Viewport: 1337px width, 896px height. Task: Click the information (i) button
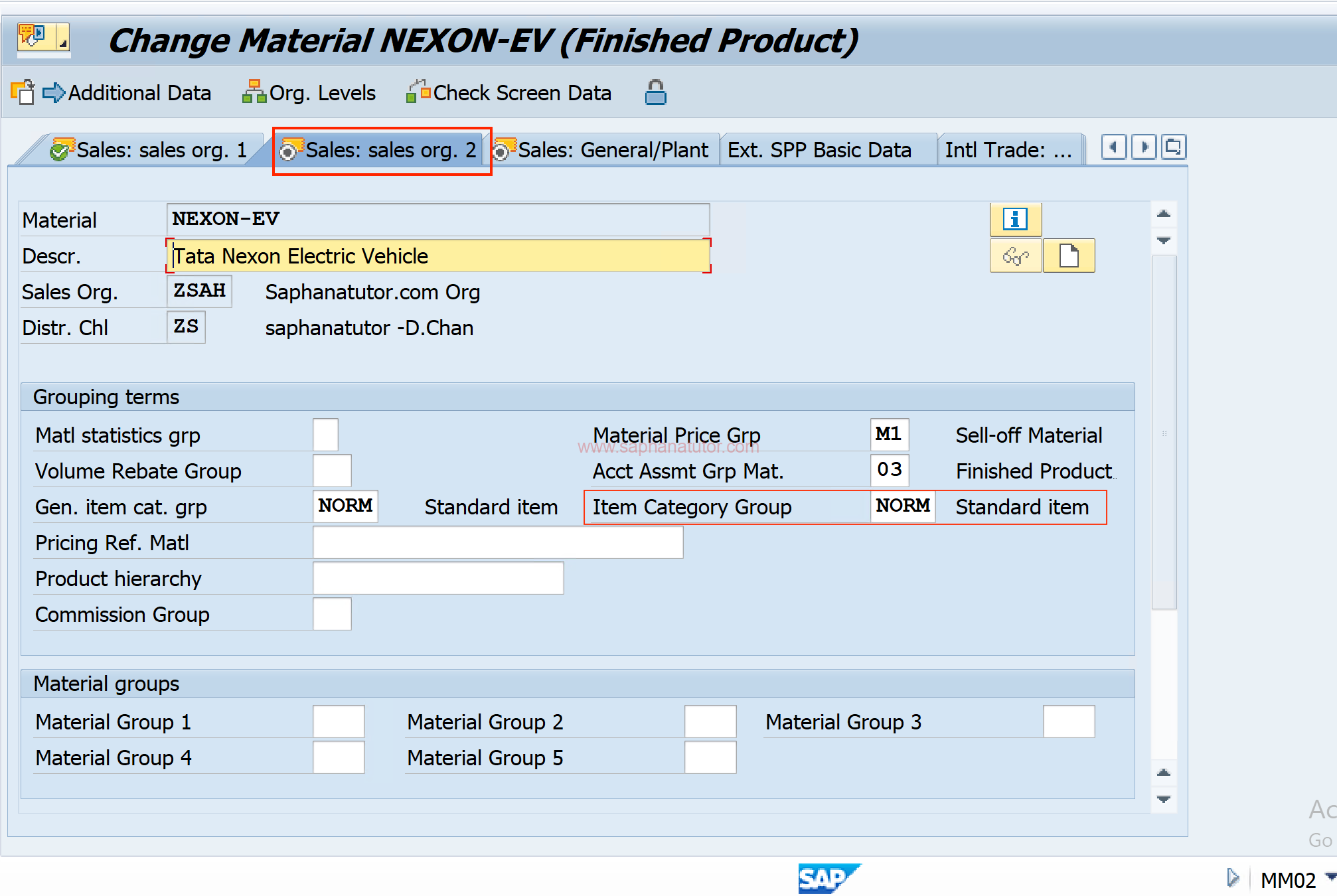1015,219
